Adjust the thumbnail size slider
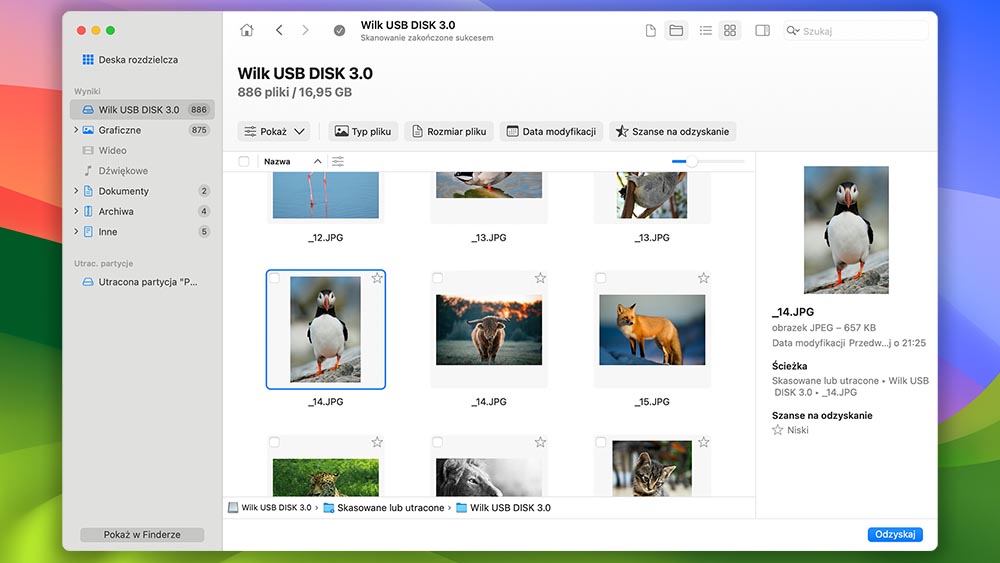 click(692, 161)
